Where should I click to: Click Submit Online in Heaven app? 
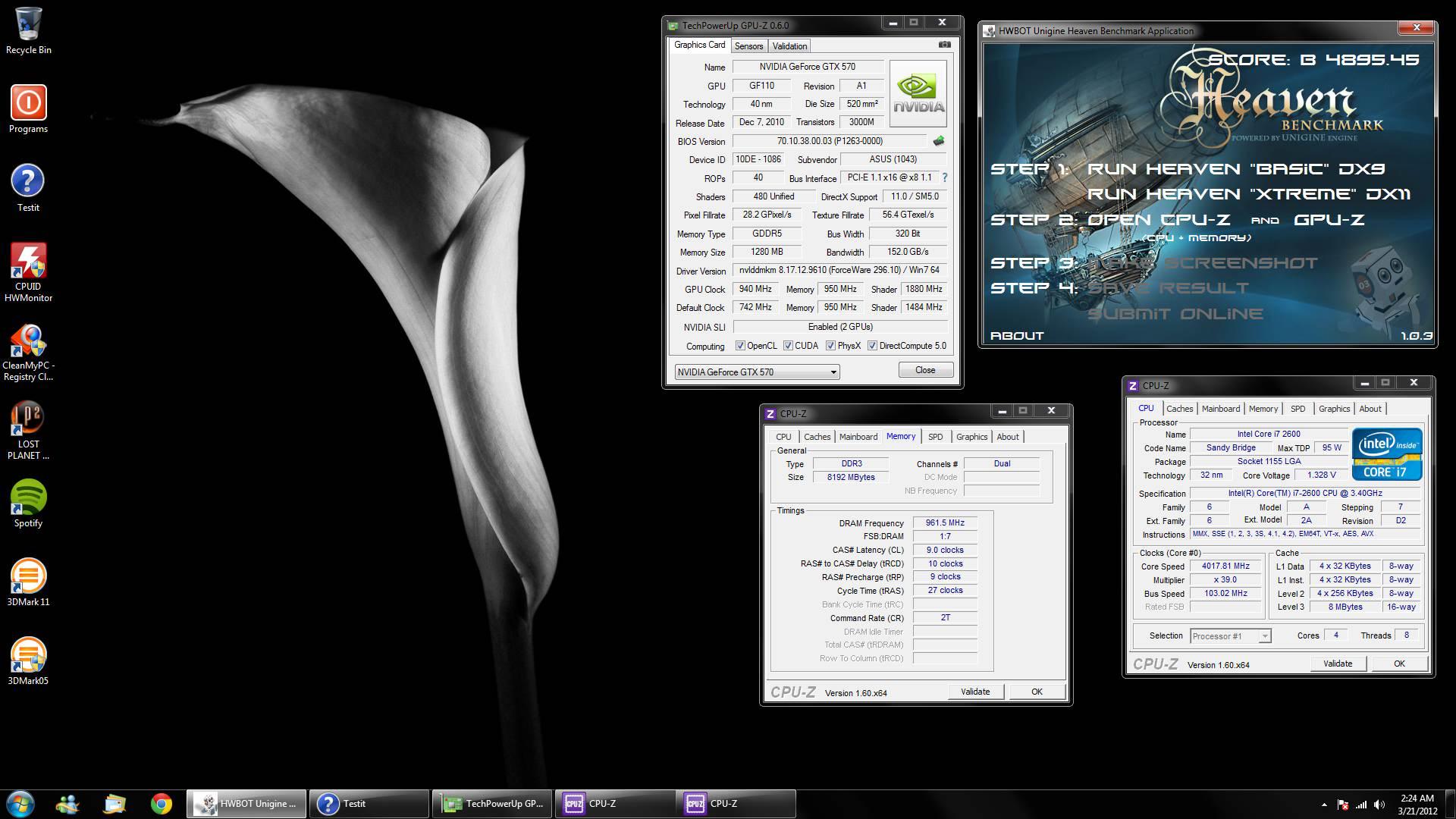tap(1175, 314)
